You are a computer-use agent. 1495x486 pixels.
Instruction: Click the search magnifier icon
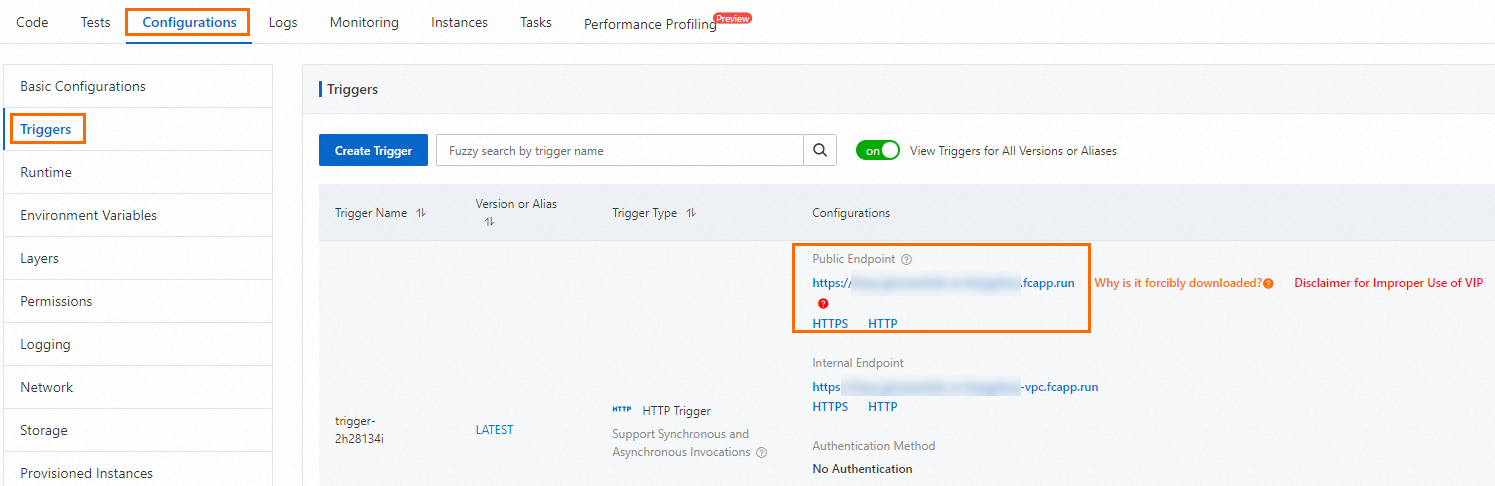coord(820,151)
